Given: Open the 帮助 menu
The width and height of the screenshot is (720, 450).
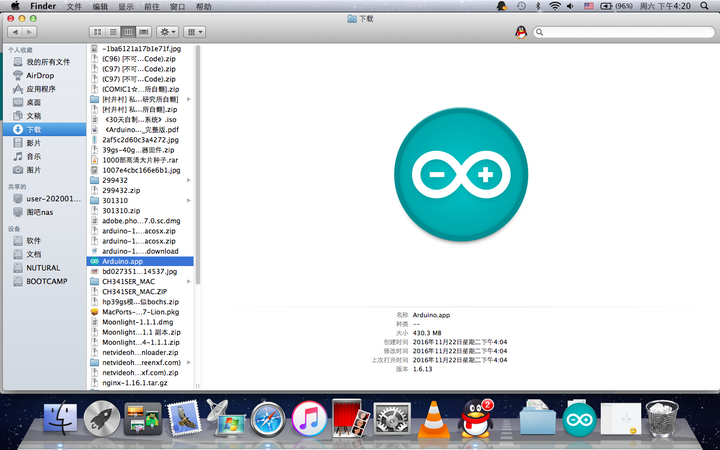Looking at the screenshot, I should tap(203, 6).
